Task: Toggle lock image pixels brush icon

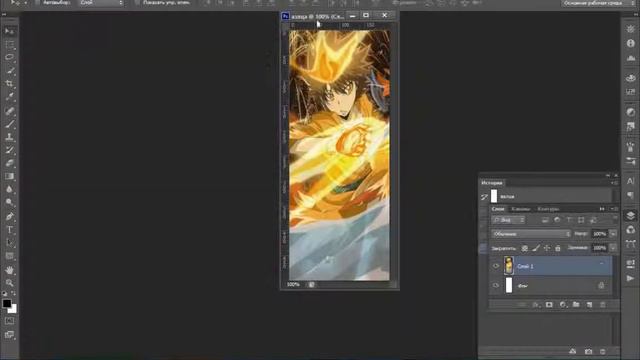Action: pos(536,248)
